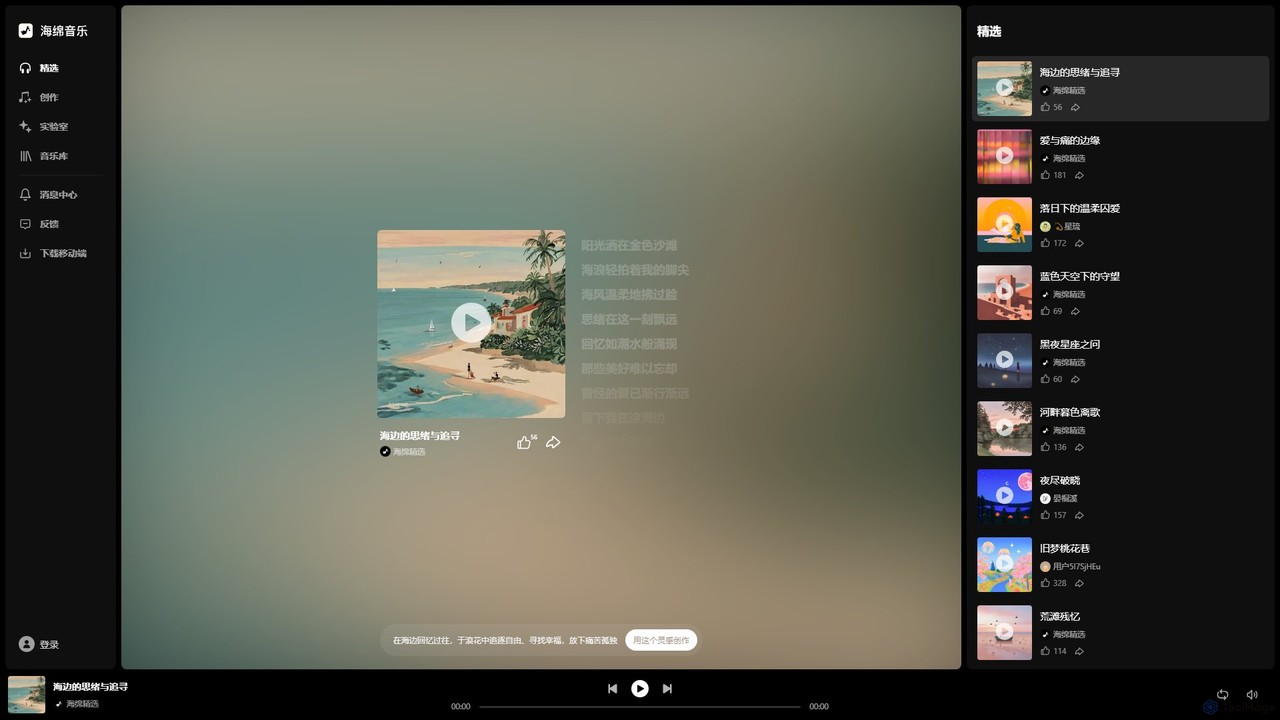Share 落日下的温柔囚爱 via arrow icon
This screenshot has width=1280, height=720.
coord(1079,243)
